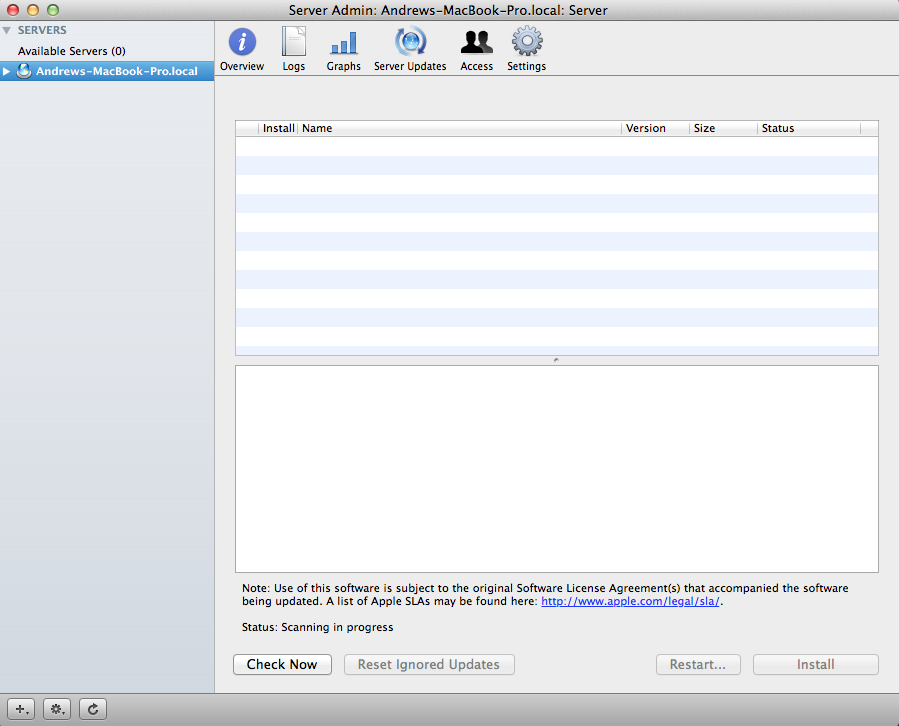Select Available Servers (0) row

pos(107,51)
